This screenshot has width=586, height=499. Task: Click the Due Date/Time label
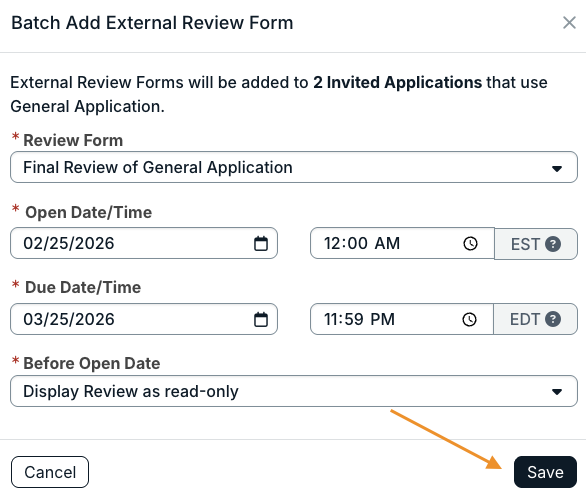(x=83, y=287)
